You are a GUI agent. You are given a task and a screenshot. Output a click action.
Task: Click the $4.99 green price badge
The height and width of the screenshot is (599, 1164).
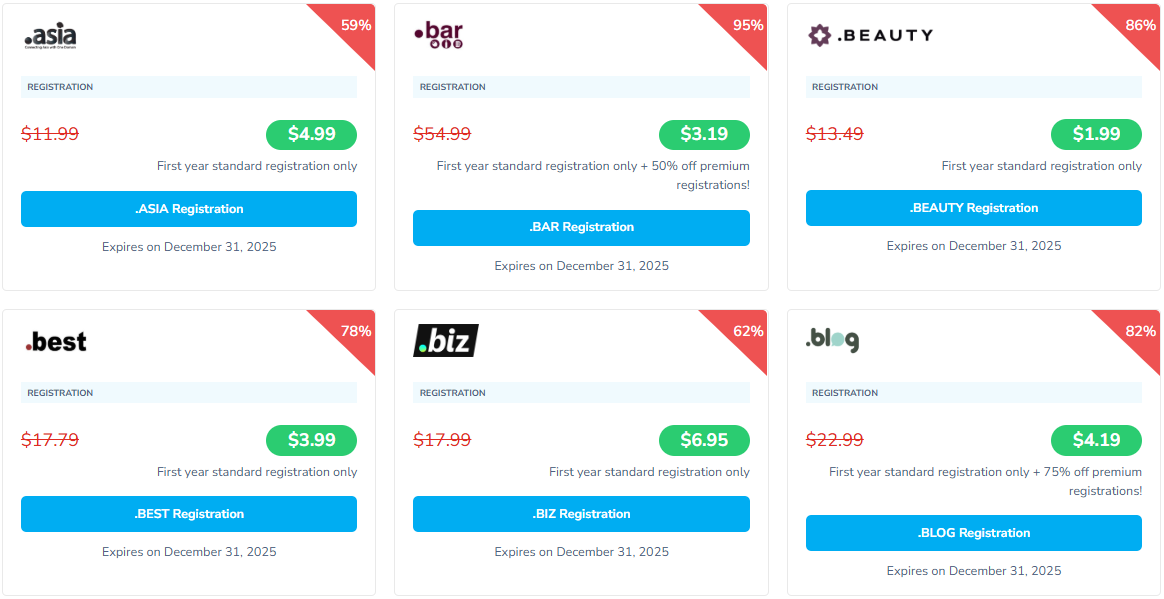pyautogui.click(x=311, y=134)
